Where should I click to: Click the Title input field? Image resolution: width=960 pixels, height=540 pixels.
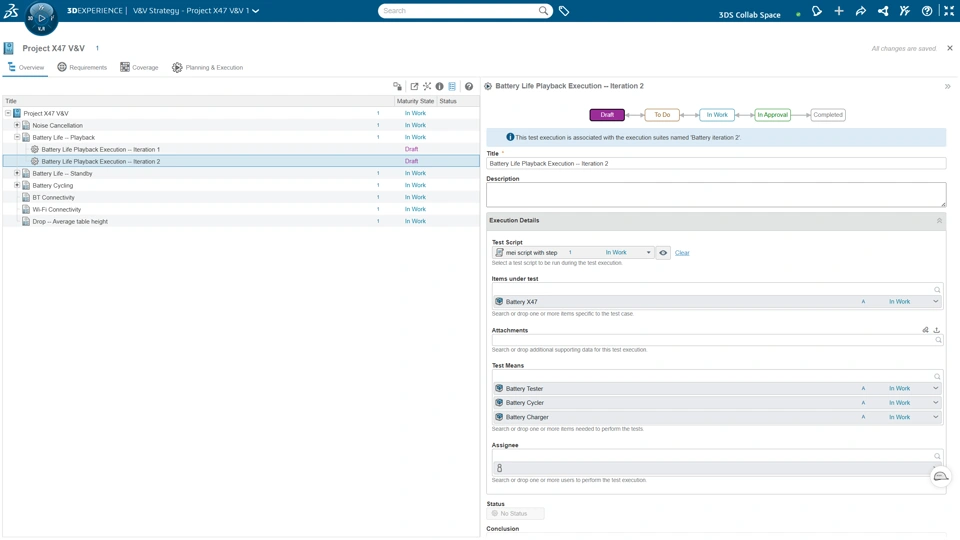point(716,163)
